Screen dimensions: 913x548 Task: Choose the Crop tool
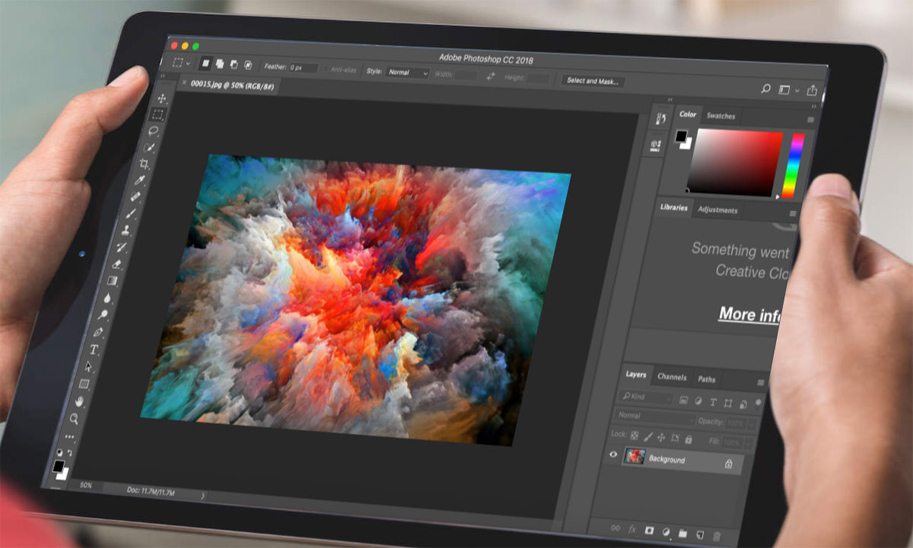tap(146, 163)
